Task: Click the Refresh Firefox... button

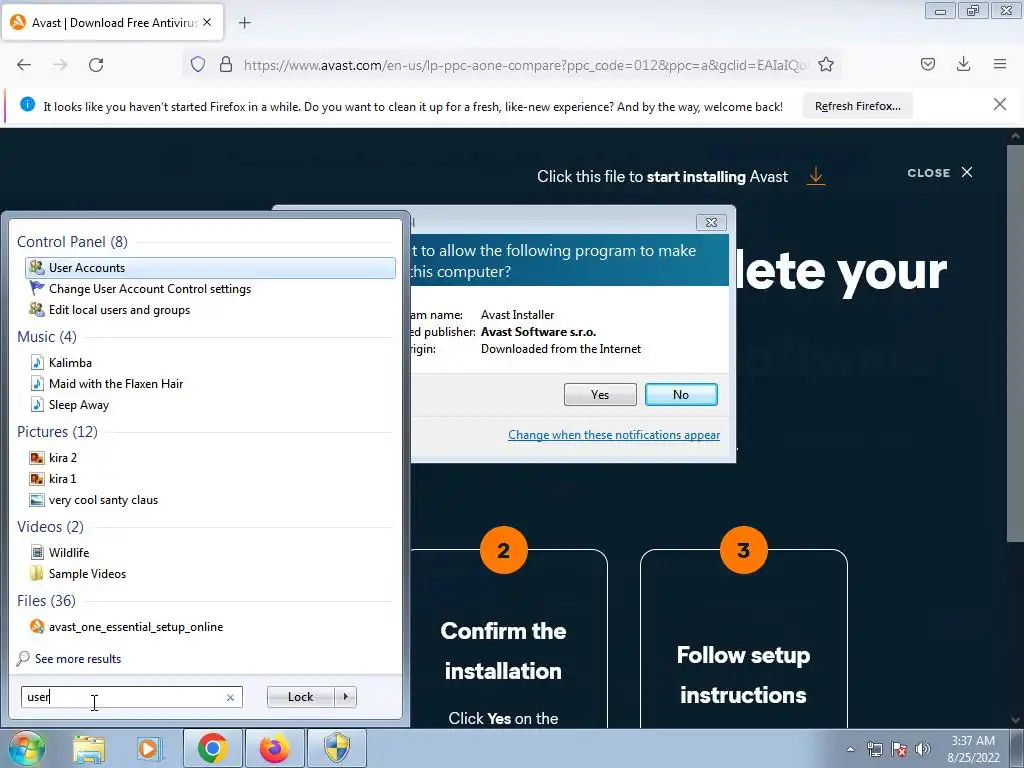Action: pos(857,106)
